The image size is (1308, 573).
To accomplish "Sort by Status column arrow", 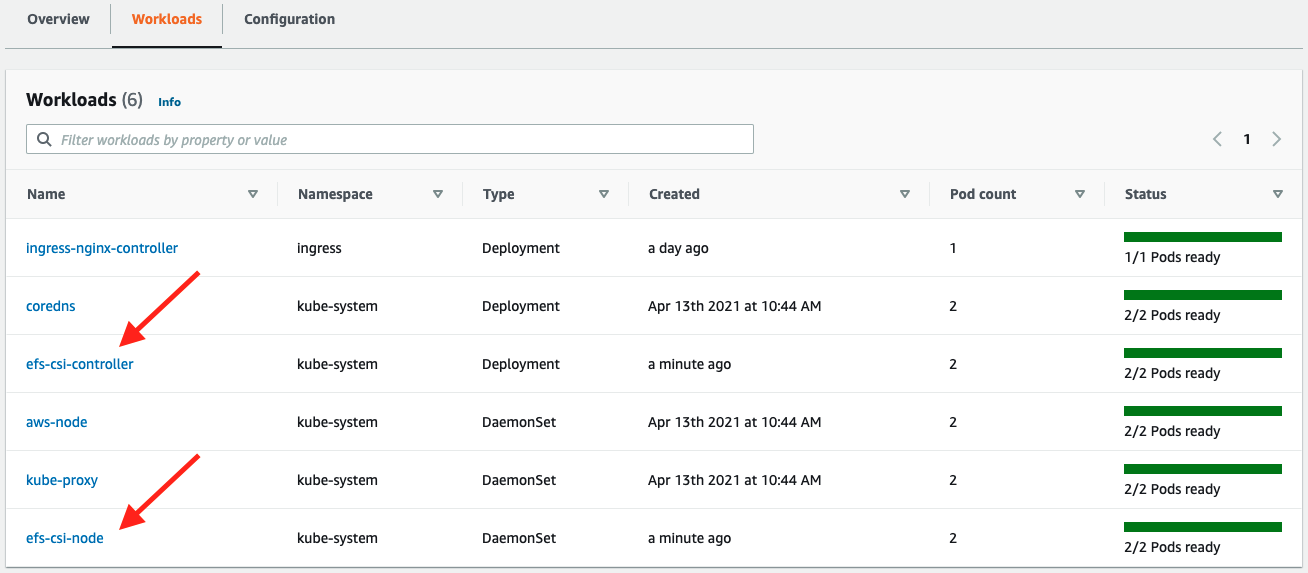I will click(x=1278, y=194).
